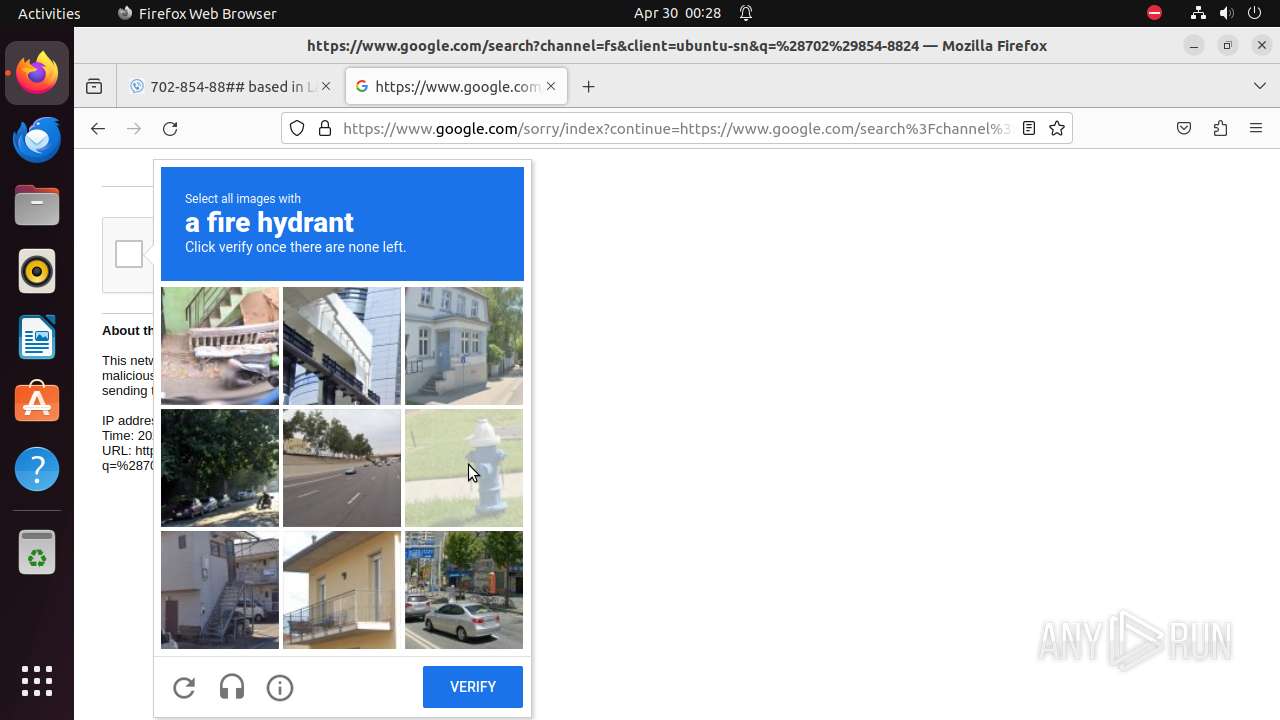Toggle the notifications bell icon
Image resolution: width=1280 pixels, height=720 pixels.
[746, 13]
